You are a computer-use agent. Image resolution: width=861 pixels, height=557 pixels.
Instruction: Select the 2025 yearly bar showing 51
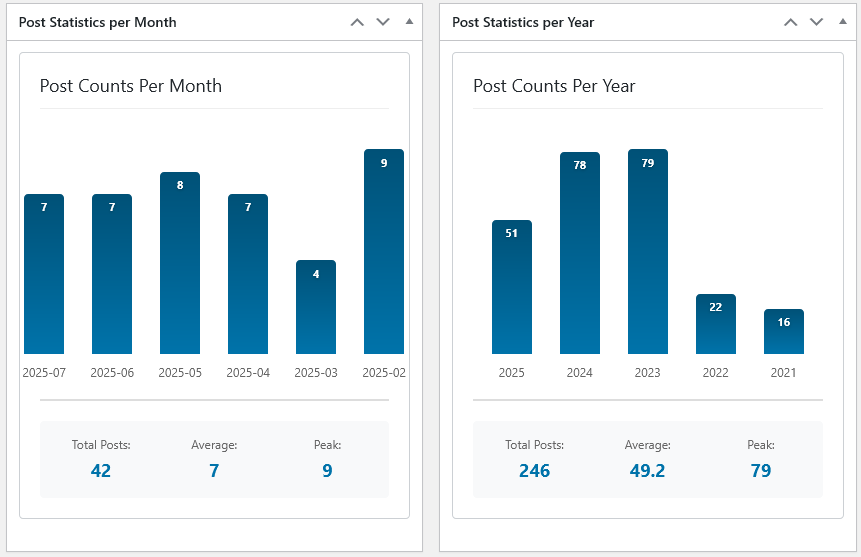pyautogui.click(x=512, y=287)
